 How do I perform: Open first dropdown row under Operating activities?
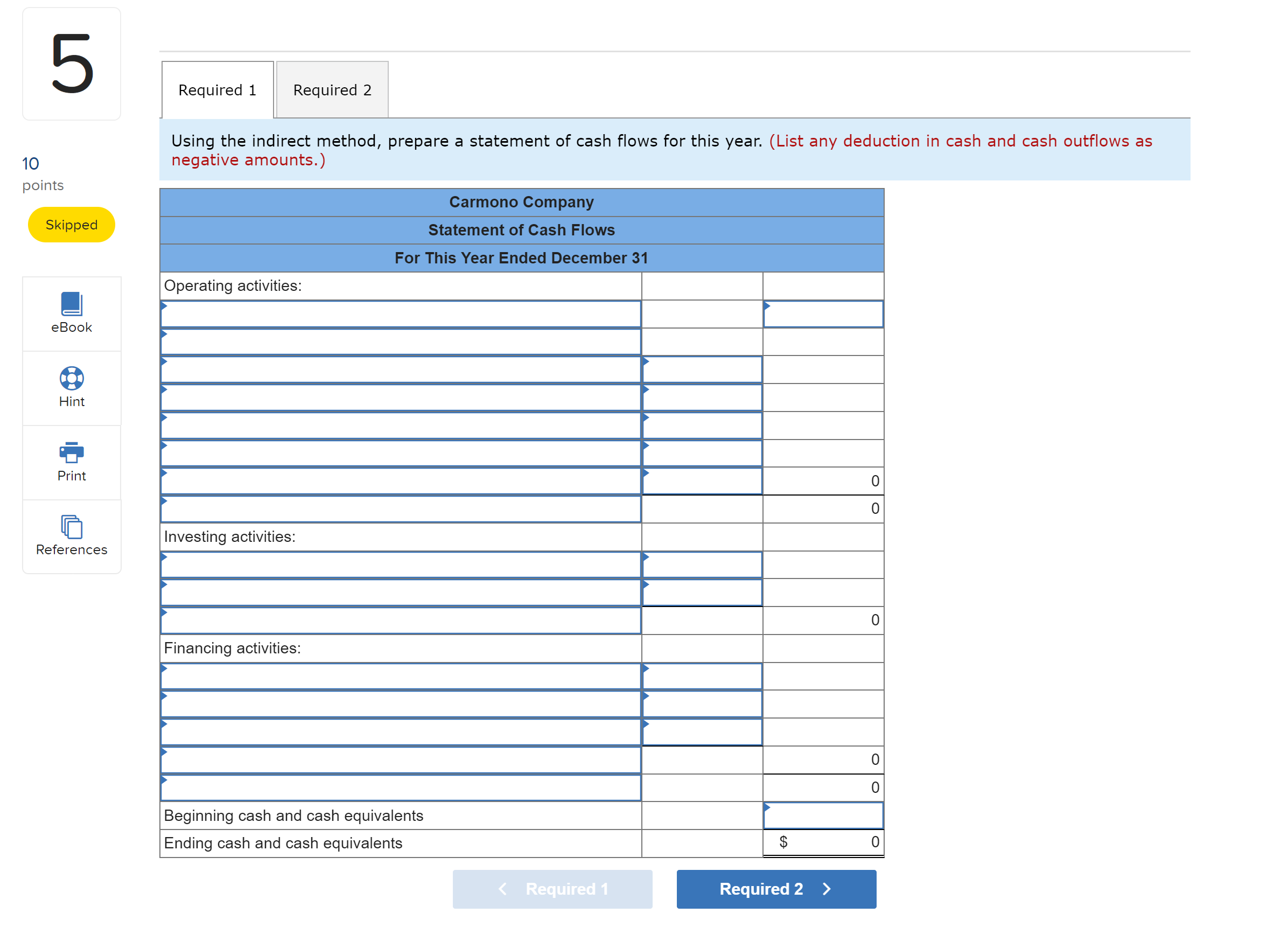pos(401,315)
